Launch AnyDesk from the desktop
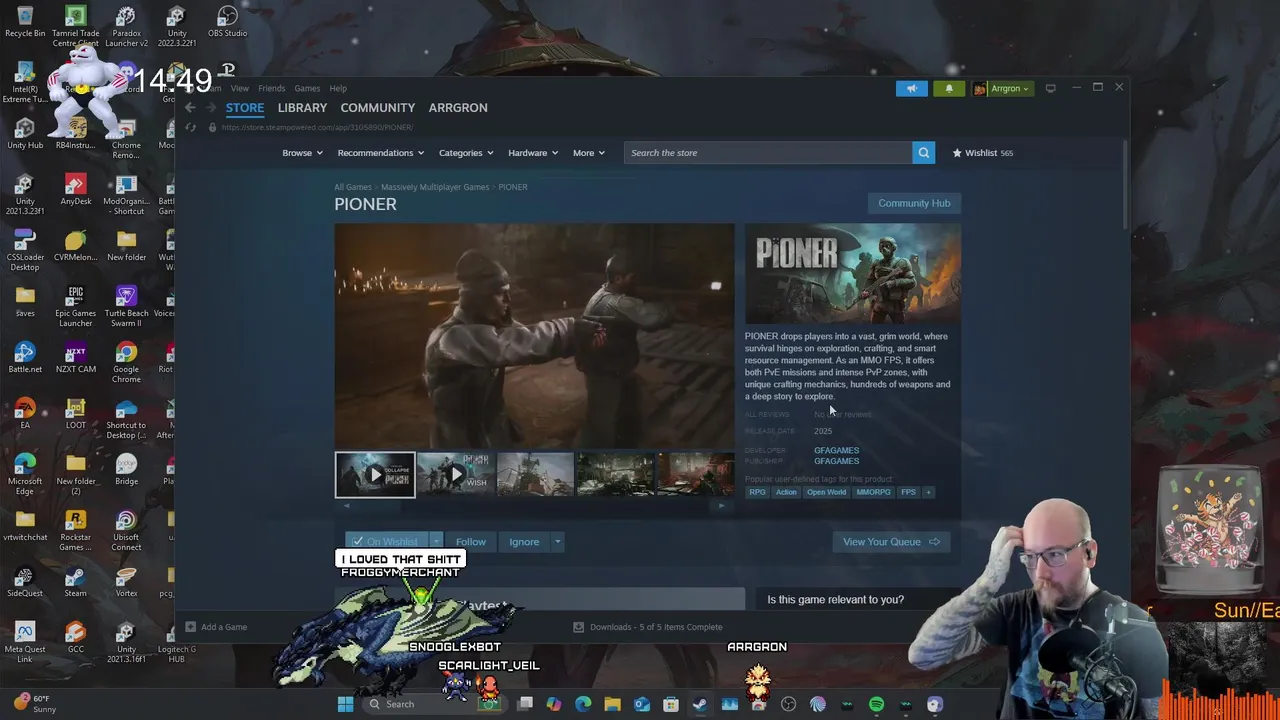Screen dimensions: 1280x720 click(x=76, y=190)
